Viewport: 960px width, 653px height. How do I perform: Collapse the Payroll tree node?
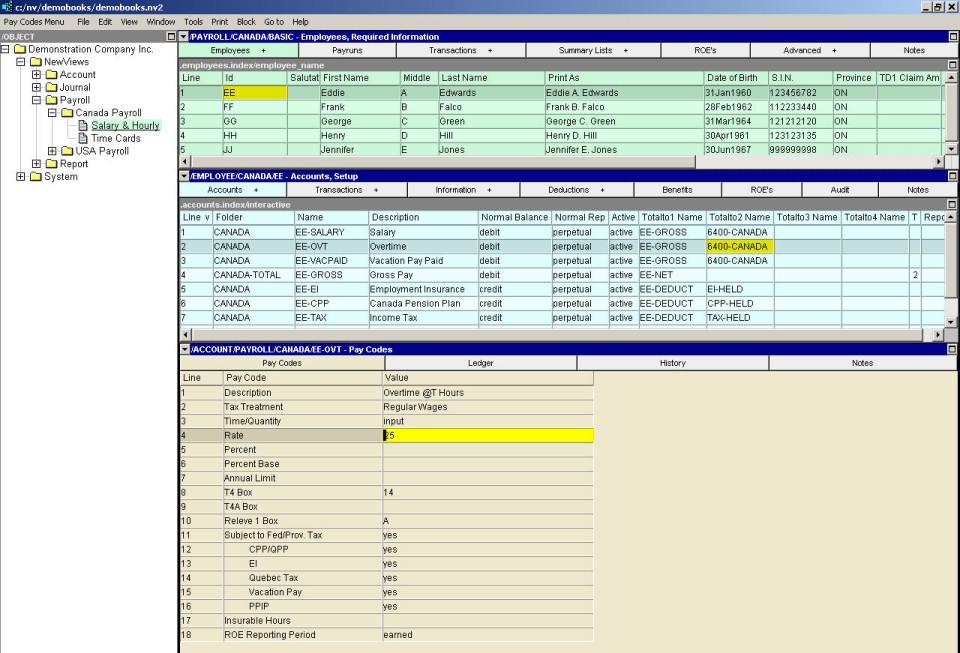tap(37, 100)
